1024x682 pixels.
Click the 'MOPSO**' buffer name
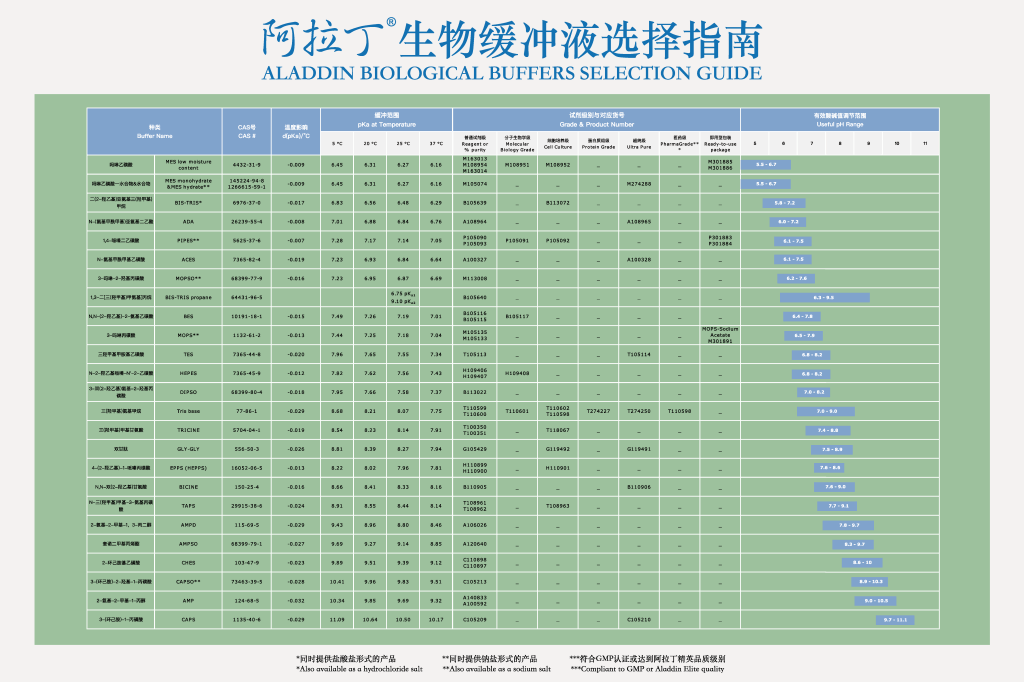pyautogui.click(x=188, y=278)
